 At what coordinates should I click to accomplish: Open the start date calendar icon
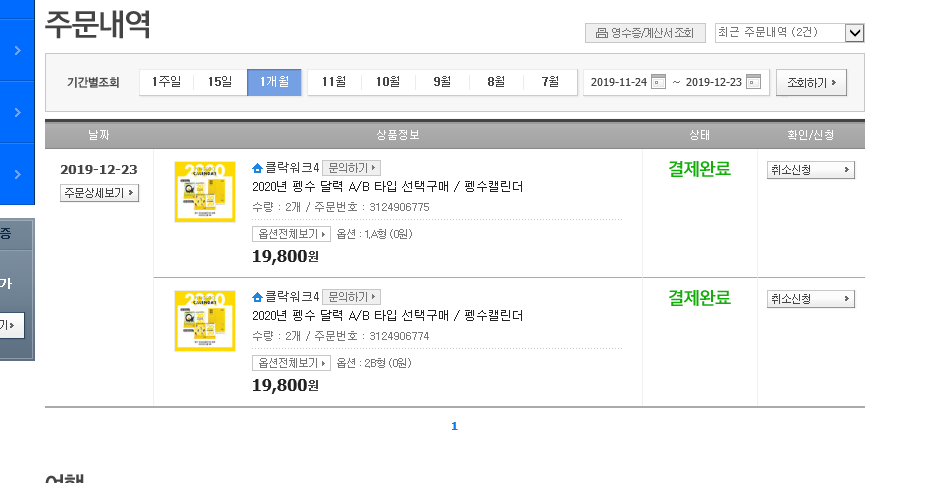click(658, 82)
